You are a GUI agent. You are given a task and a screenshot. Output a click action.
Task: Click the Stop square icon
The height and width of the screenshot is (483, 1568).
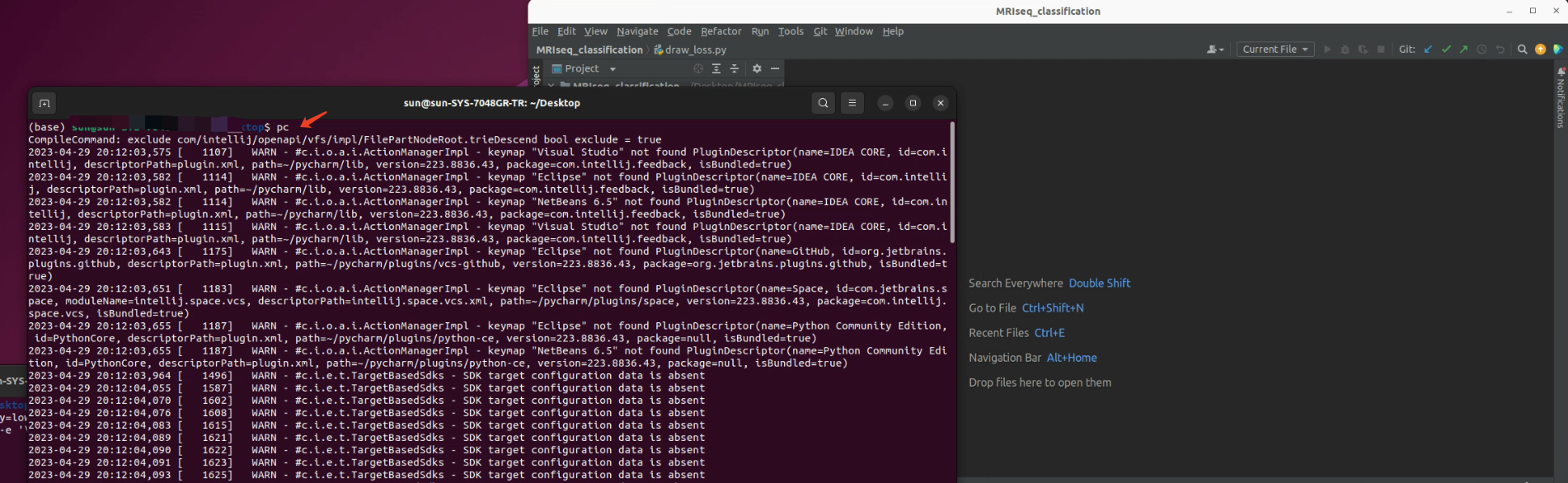pyautogui.click(x=1381, y=49)
